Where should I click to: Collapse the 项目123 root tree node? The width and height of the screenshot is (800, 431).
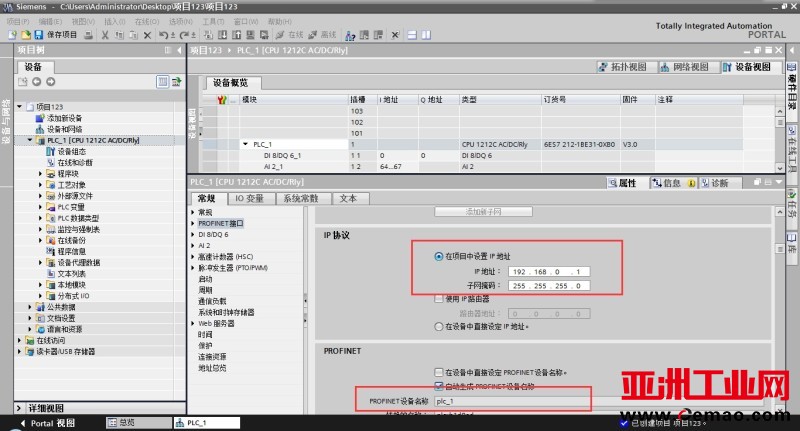[x=19, y=107]
